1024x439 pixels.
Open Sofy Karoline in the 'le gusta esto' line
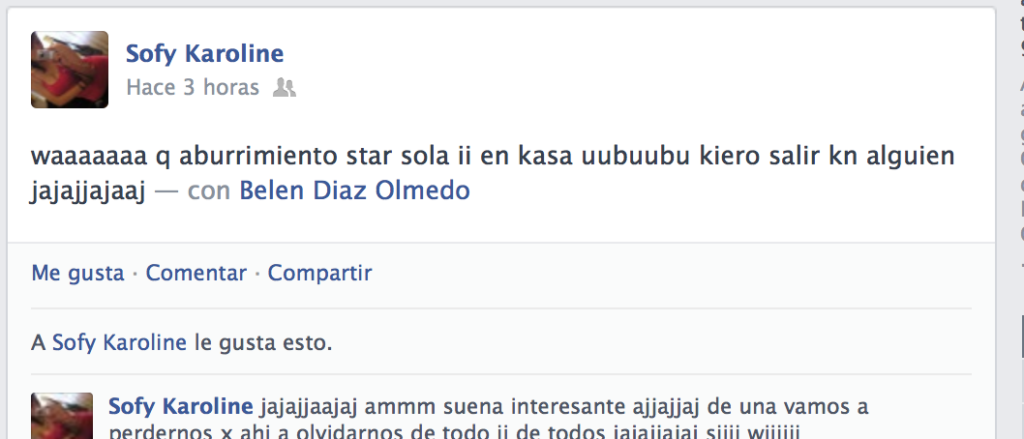[x=120, y=342]
